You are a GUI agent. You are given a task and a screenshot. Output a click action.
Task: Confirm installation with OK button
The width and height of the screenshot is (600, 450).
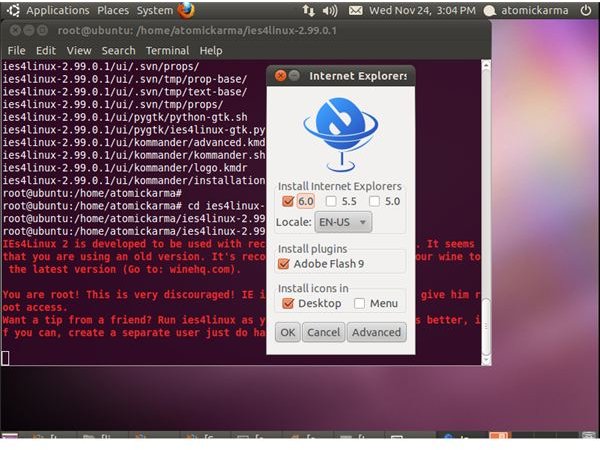tap(288, 332)
